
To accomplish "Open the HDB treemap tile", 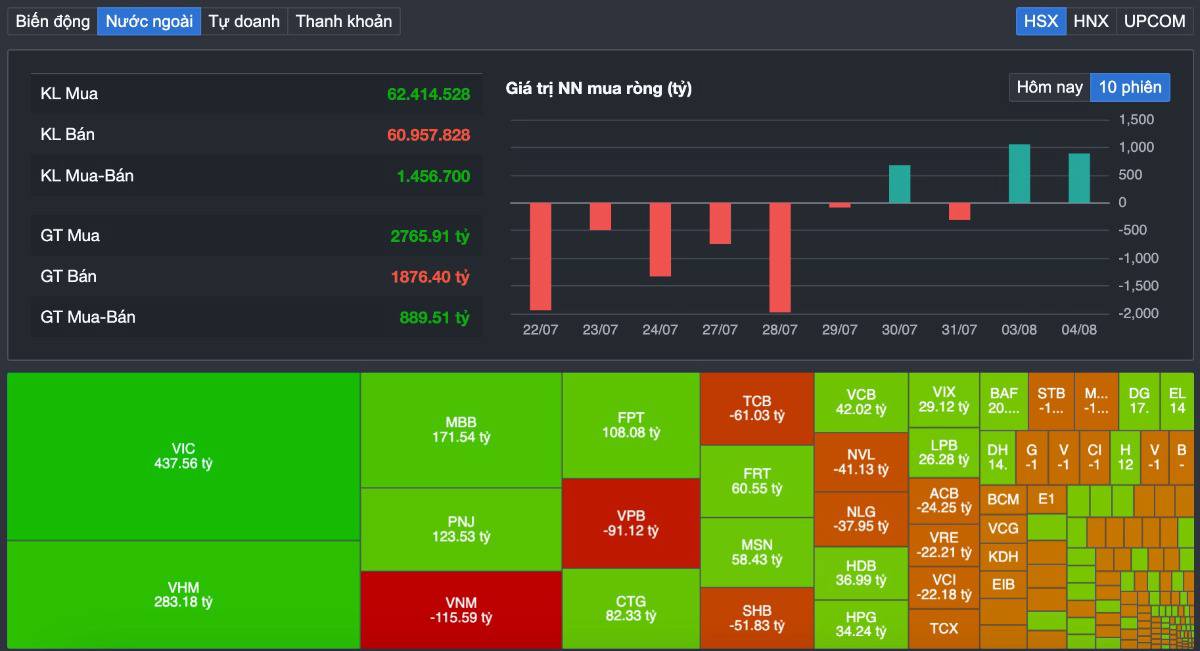I will 861,573.
